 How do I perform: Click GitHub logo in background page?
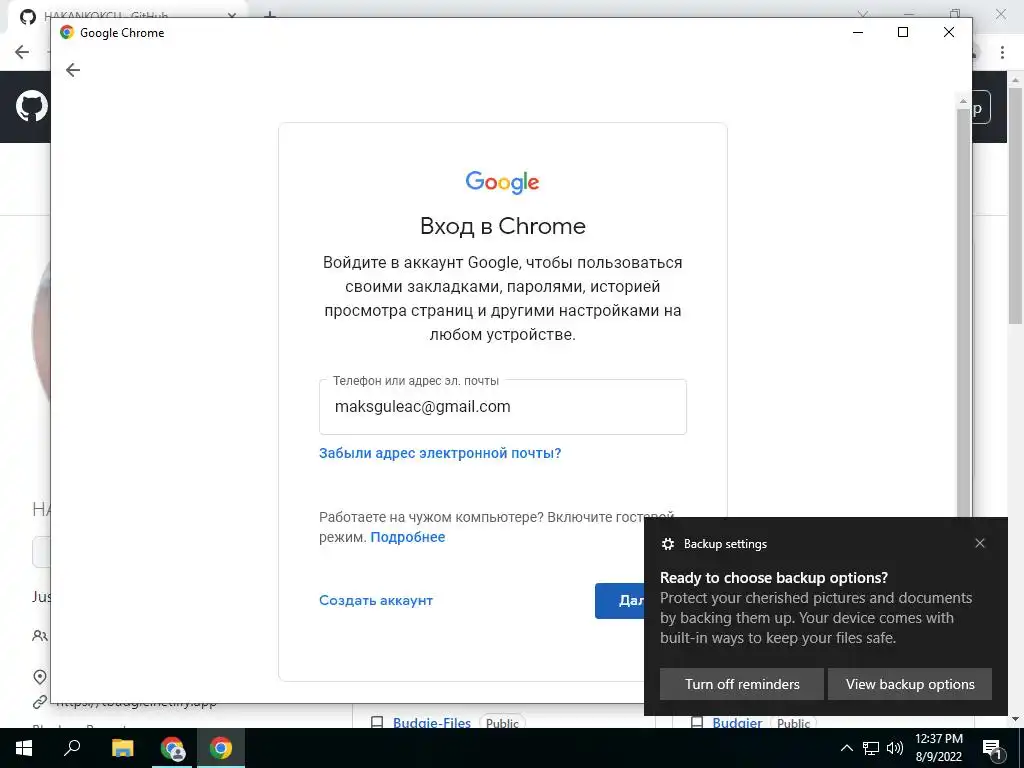point(31,106)
